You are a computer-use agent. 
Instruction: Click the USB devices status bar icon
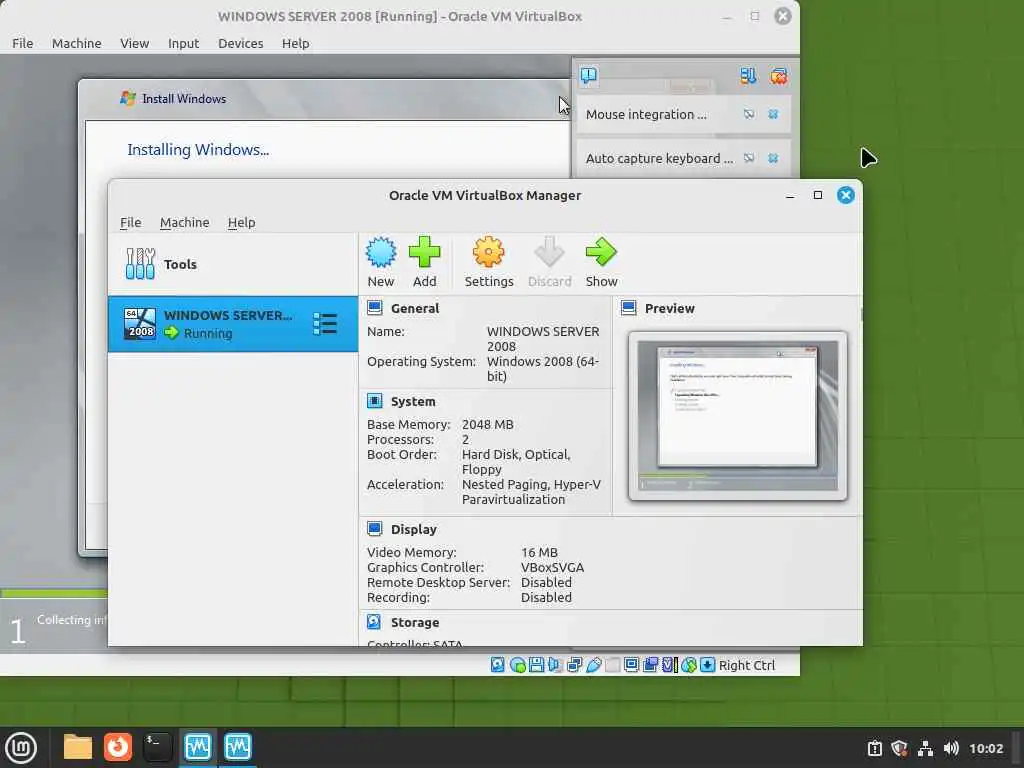point(594,665)
